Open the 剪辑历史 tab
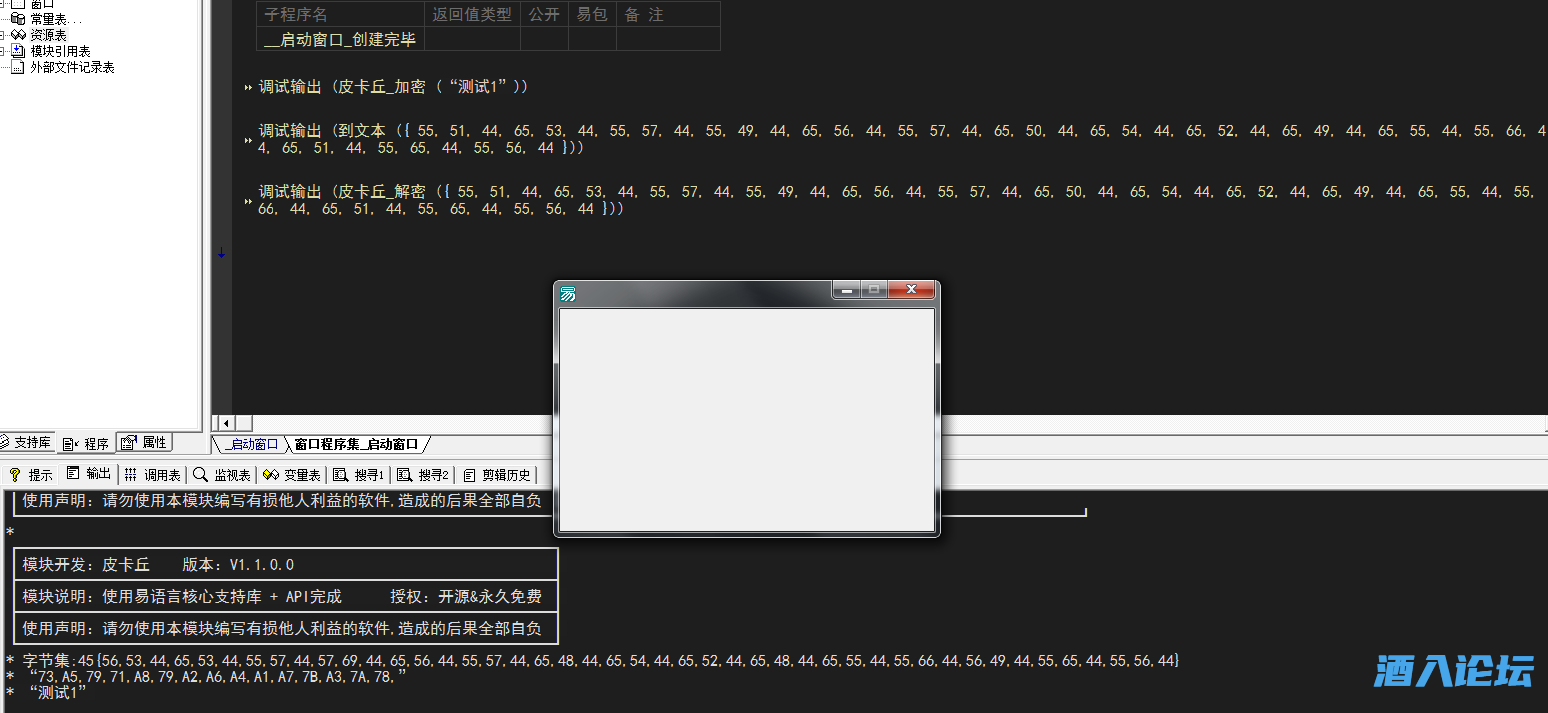Viewport: 1548px width, 713px height. [x=499, y=475]
